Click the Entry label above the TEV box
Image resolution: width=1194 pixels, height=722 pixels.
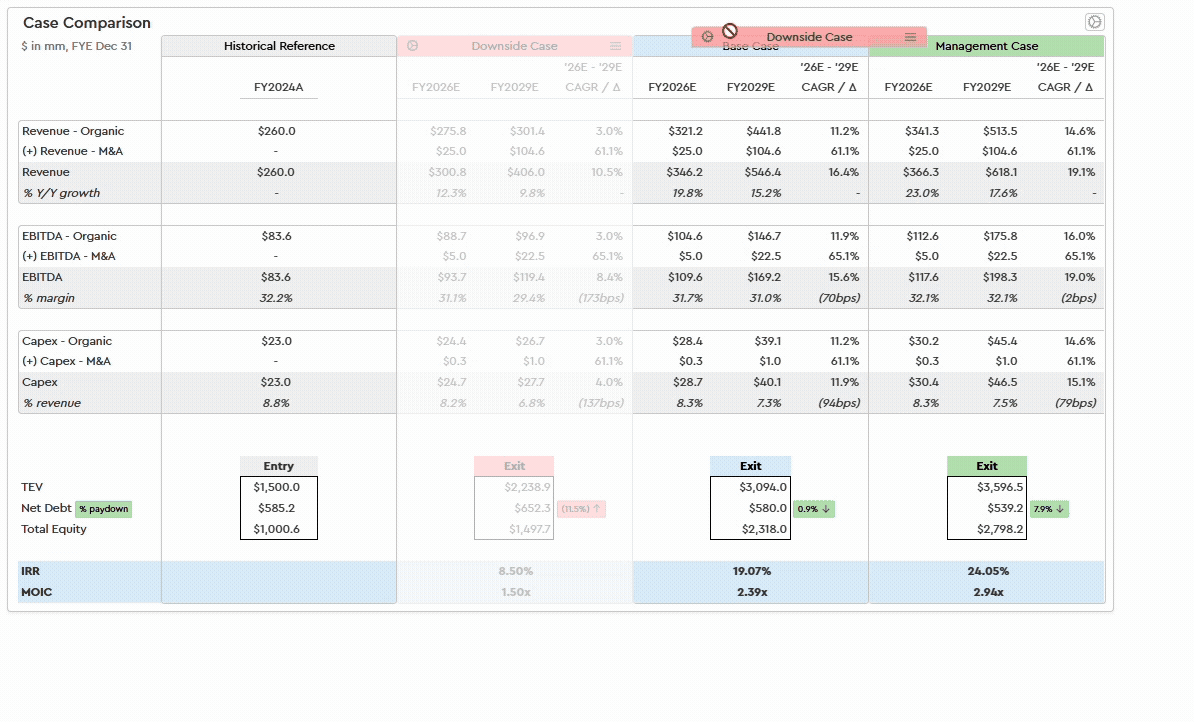[278, 466]
